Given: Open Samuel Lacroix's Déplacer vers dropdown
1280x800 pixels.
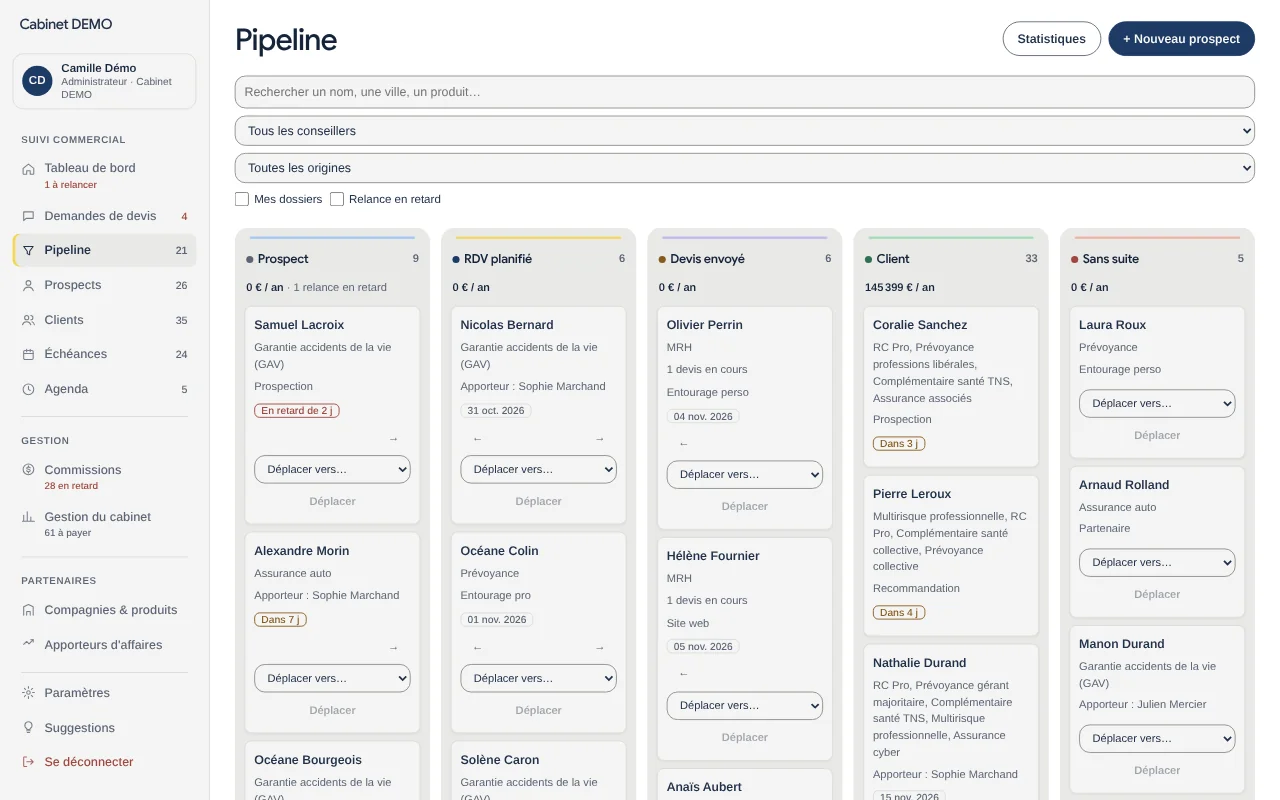Looking at the screenshot, I should [x=332, y=469].
